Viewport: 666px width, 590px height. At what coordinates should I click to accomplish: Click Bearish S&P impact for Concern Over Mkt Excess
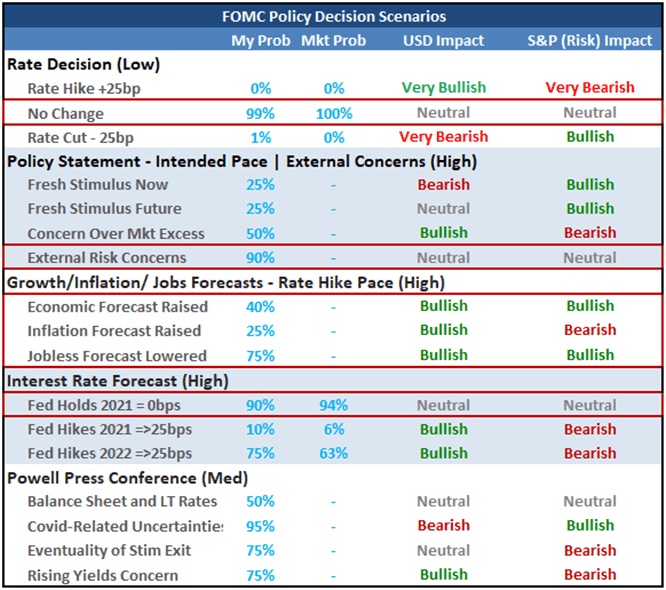(x=590, y=233)
